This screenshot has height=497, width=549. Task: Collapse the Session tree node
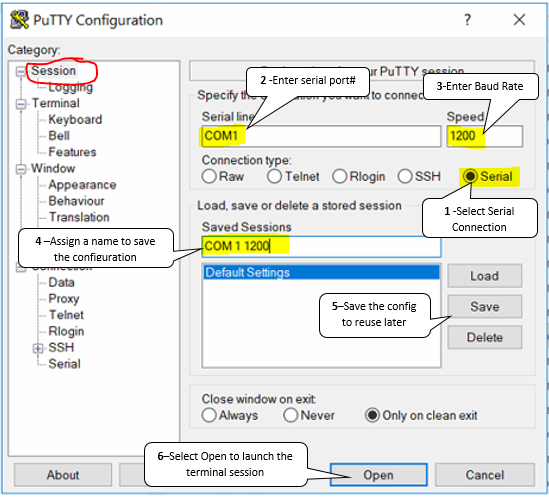pos(21,71)
